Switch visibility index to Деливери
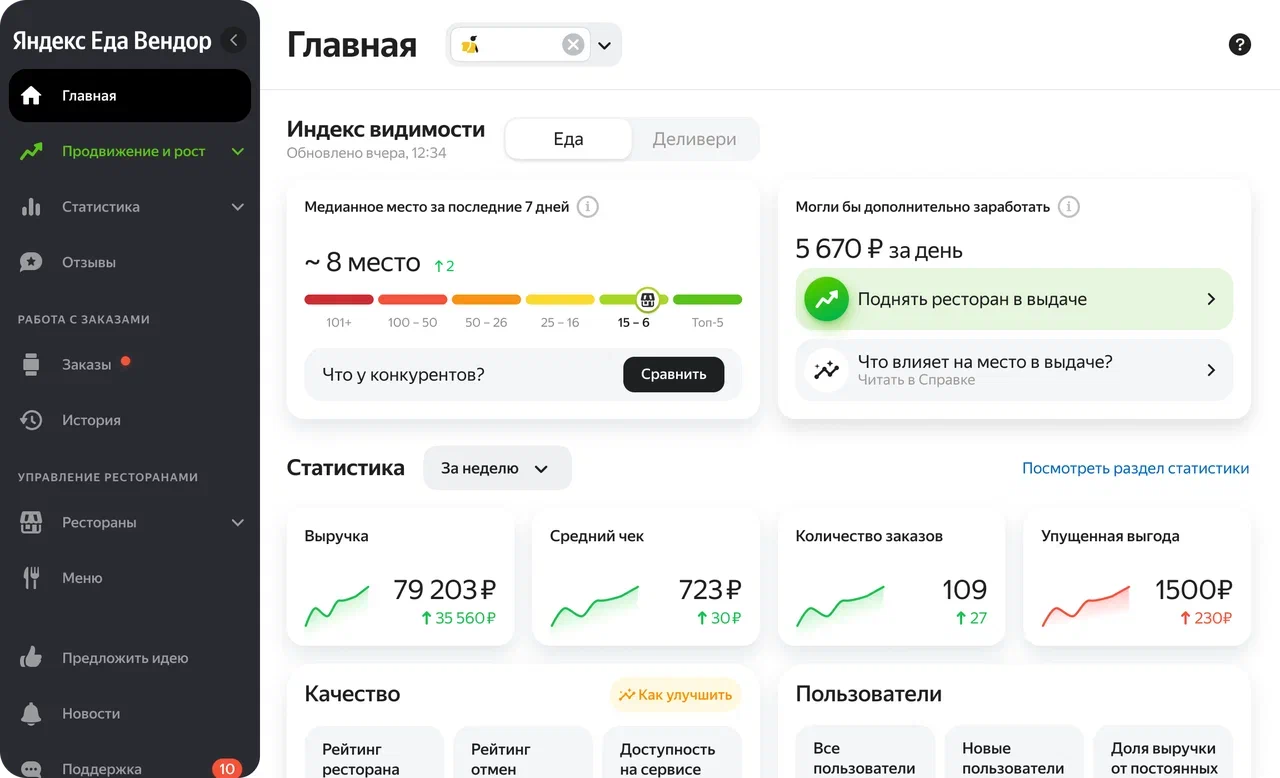Screen dimensions: 1280x778 click(694, 139)
